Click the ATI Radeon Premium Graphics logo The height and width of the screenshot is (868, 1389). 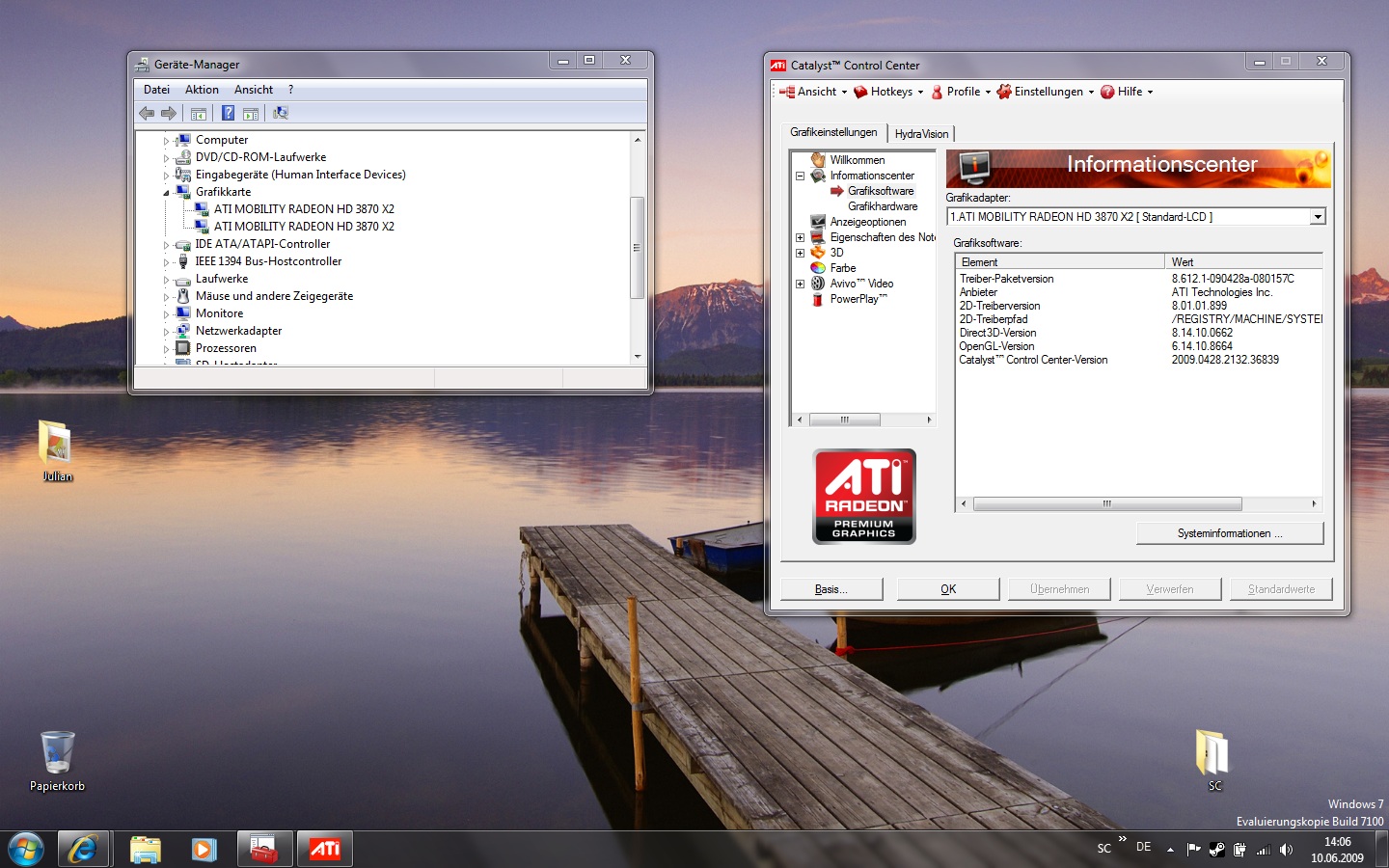(x=864, y=497)
